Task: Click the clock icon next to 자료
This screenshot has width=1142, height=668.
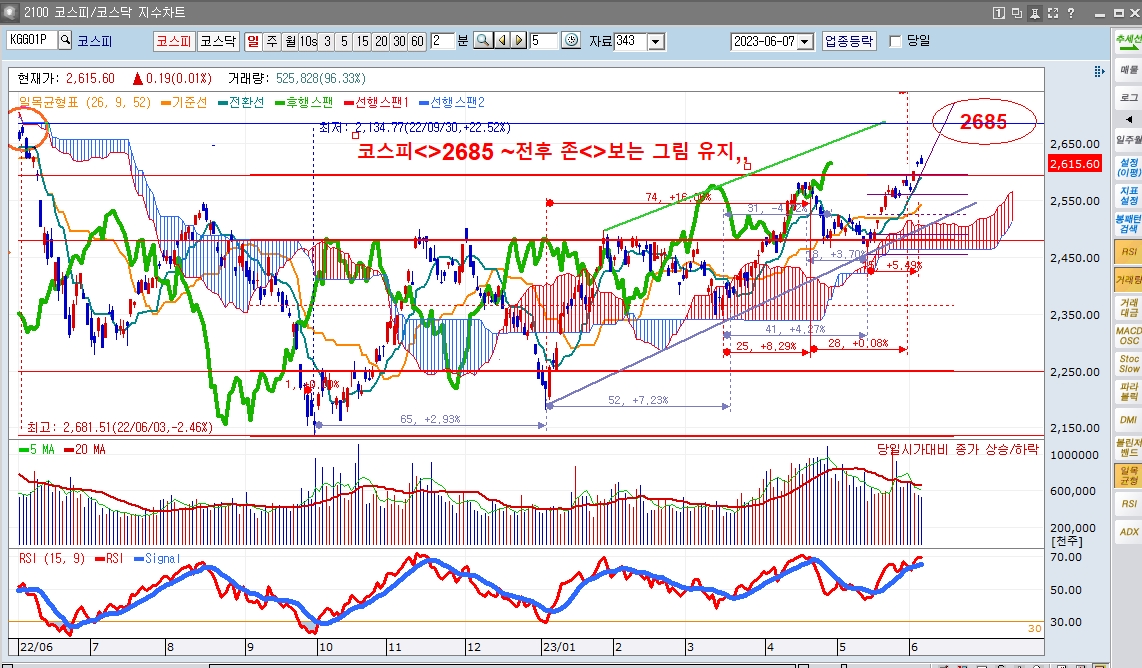Action: (x=571, y=41)
